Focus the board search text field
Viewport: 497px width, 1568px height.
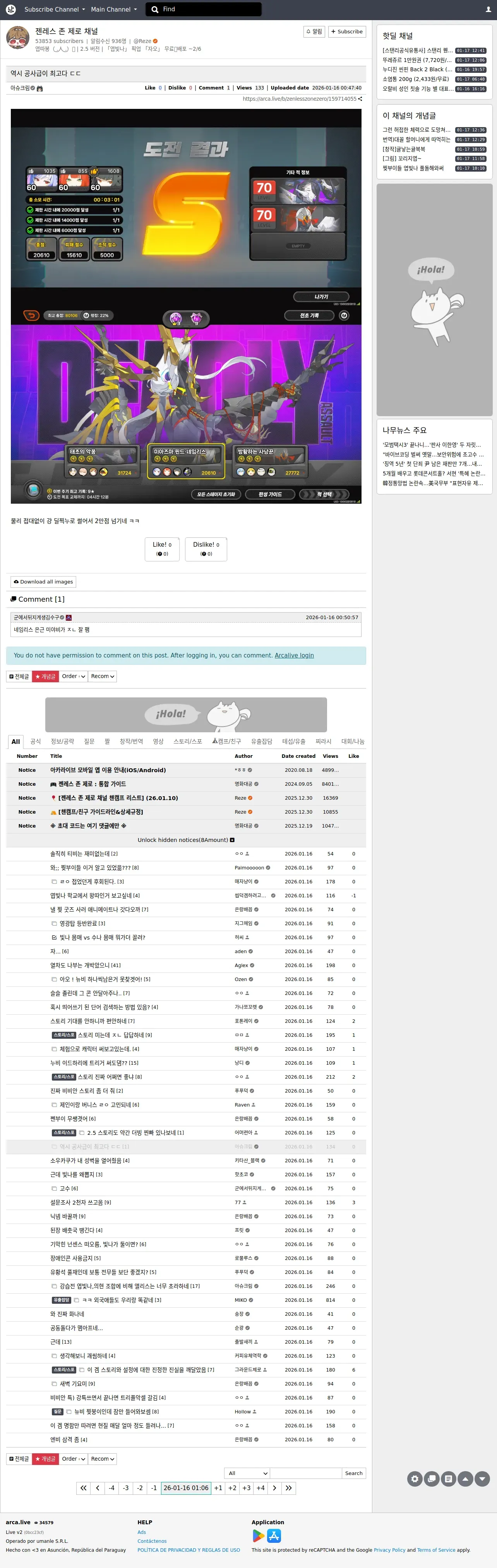click(x=306, y=1473)
